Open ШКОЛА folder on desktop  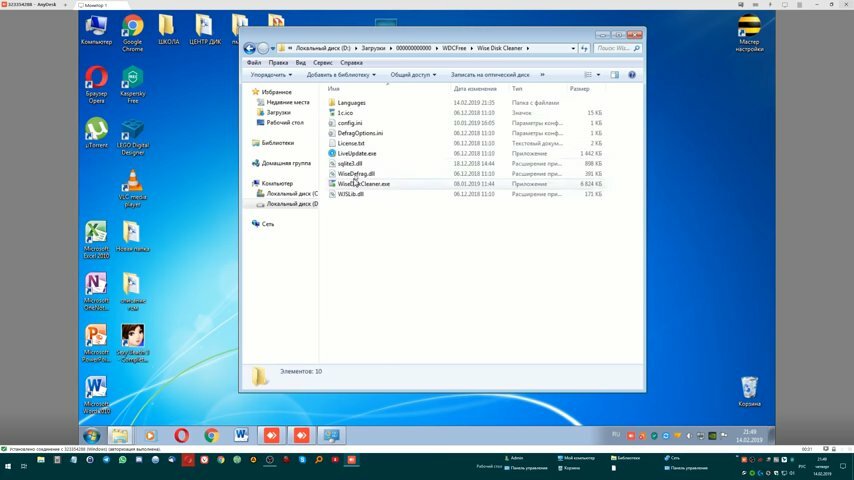(168, 30)
